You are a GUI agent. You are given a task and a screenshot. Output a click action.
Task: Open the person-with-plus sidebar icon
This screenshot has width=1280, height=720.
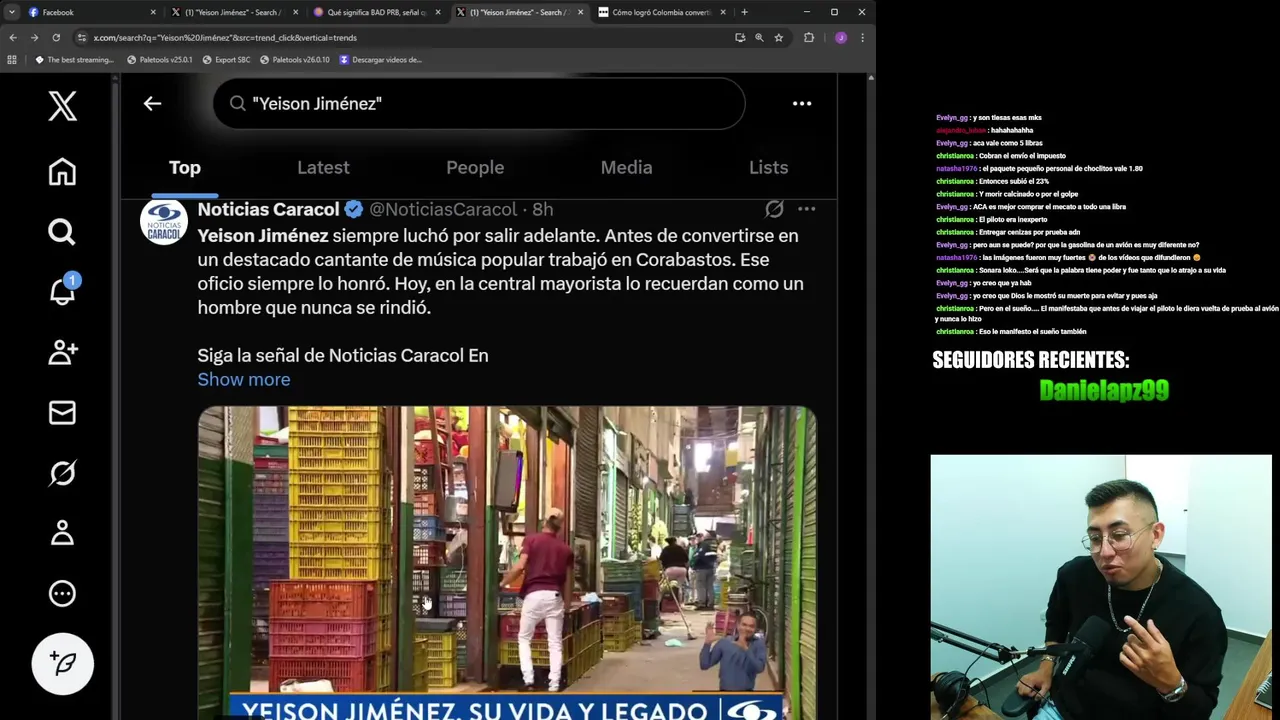tap(62, 352)
